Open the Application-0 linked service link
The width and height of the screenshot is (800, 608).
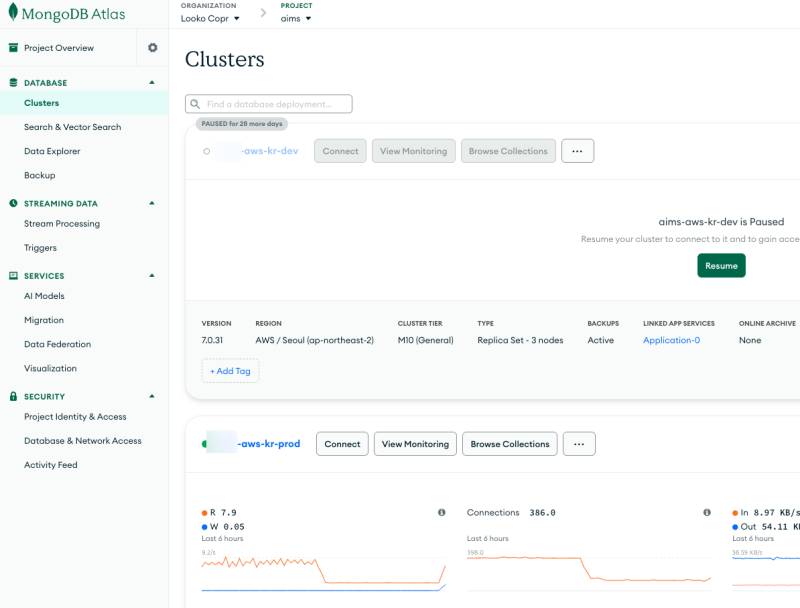tap(671, 341)
